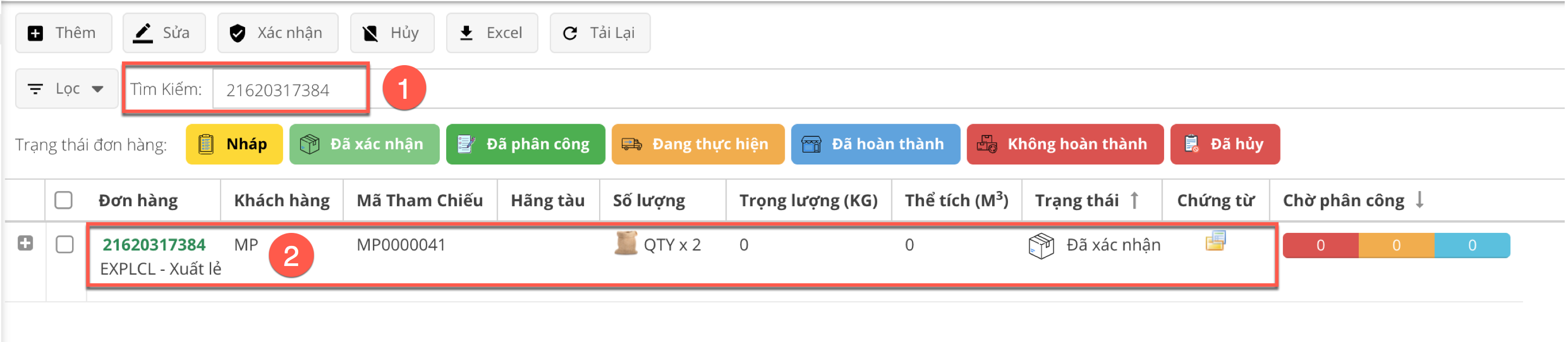This screenshot has width=1568, height=342.
Task: Expand the order row with plus toggle
Action: (x=25, y=243)
